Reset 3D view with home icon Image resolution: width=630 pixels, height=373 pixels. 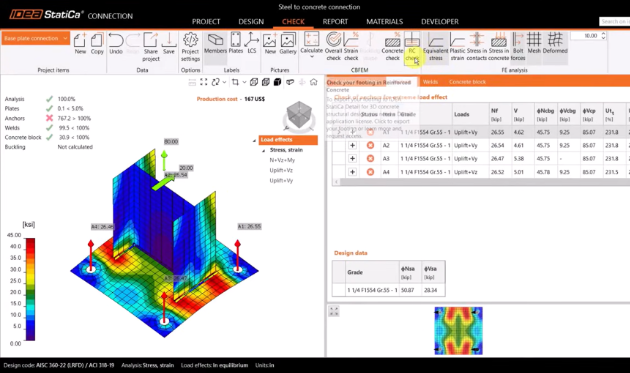313,82
